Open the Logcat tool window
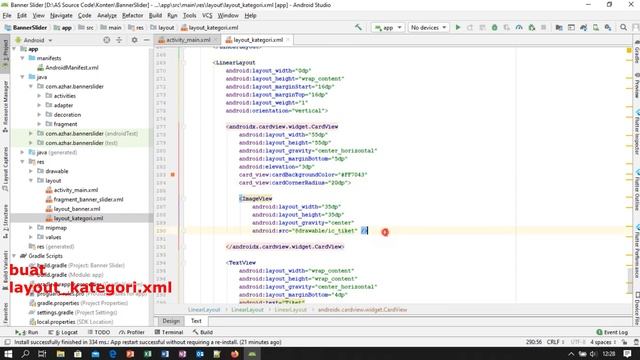The height and width of the screenshot is (360, 640). (63, 332)
